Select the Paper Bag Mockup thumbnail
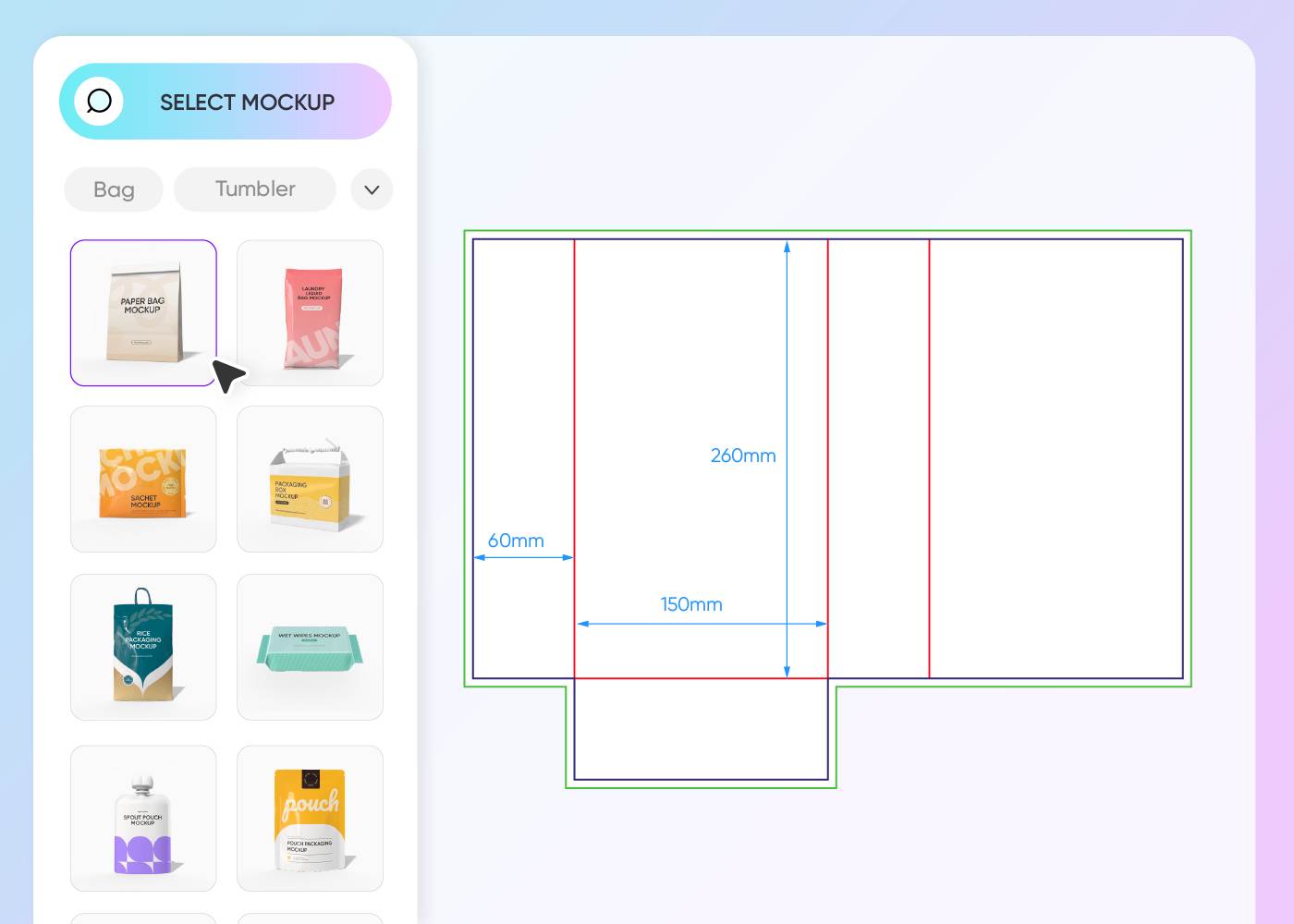 point(143,312)
